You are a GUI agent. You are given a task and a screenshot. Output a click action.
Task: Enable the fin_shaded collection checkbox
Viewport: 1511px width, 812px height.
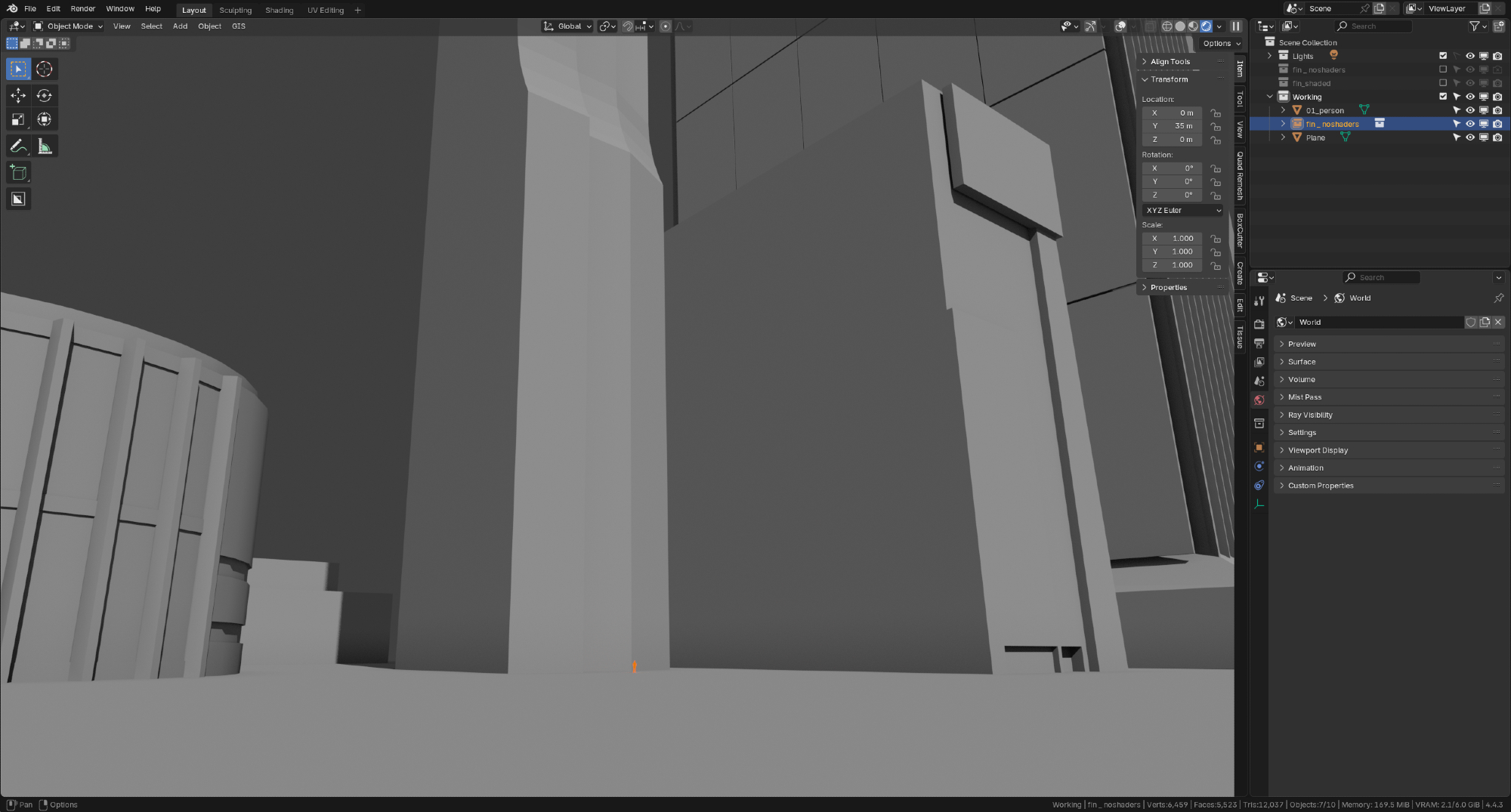pos(1442,83)
